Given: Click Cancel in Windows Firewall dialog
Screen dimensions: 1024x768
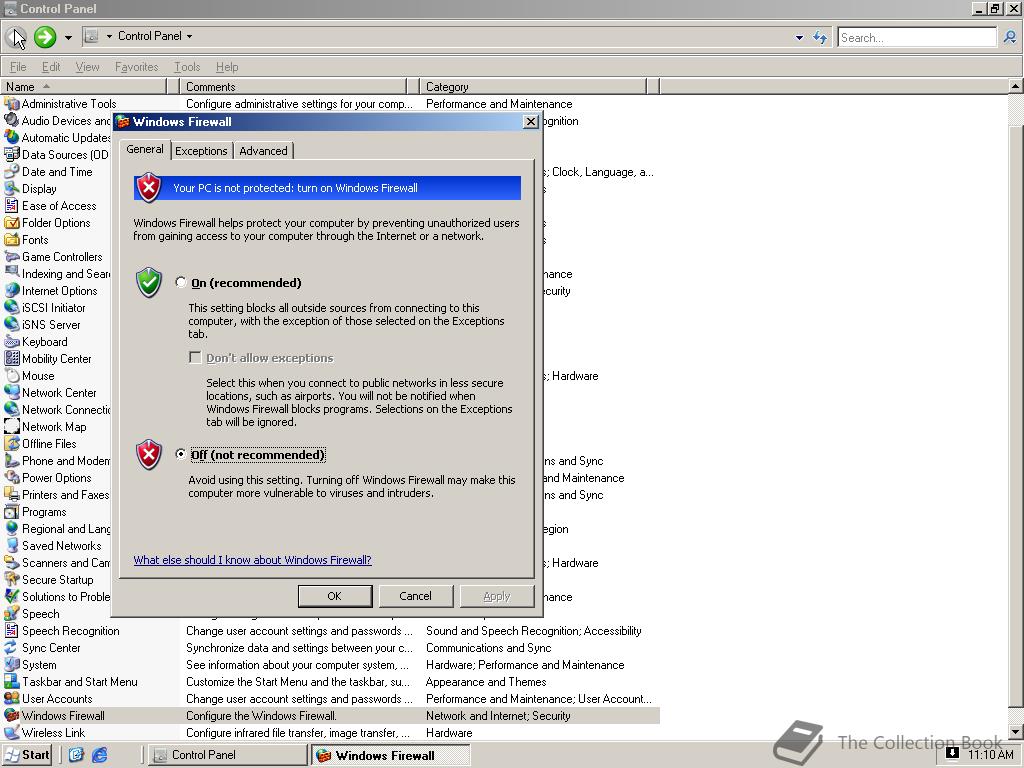Looking at the screenshot, I should (415, 596).
